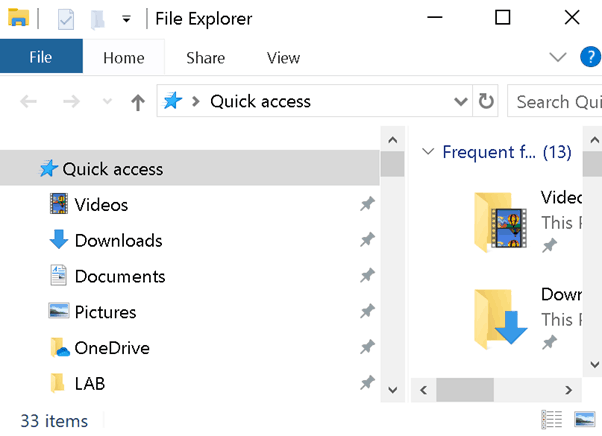
Task: Click the 33 items status text
Action: point(54,421)
